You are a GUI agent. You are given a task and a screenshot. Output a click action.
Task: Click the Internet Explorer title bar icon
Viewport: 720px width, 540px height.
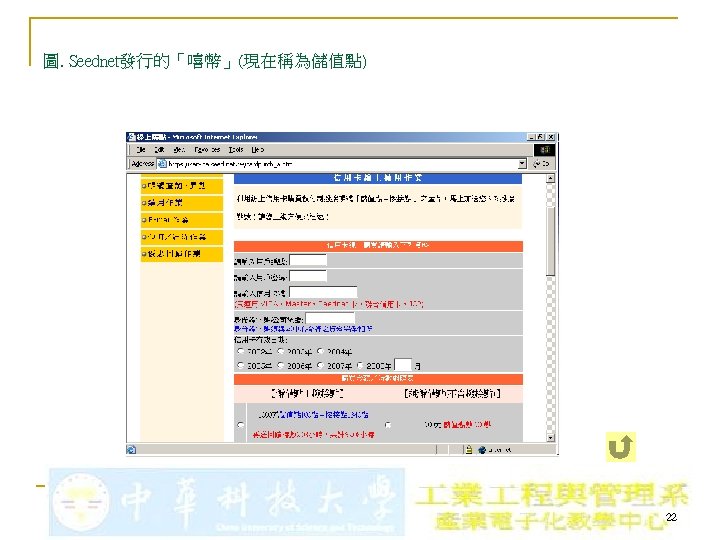coord(131,137)
